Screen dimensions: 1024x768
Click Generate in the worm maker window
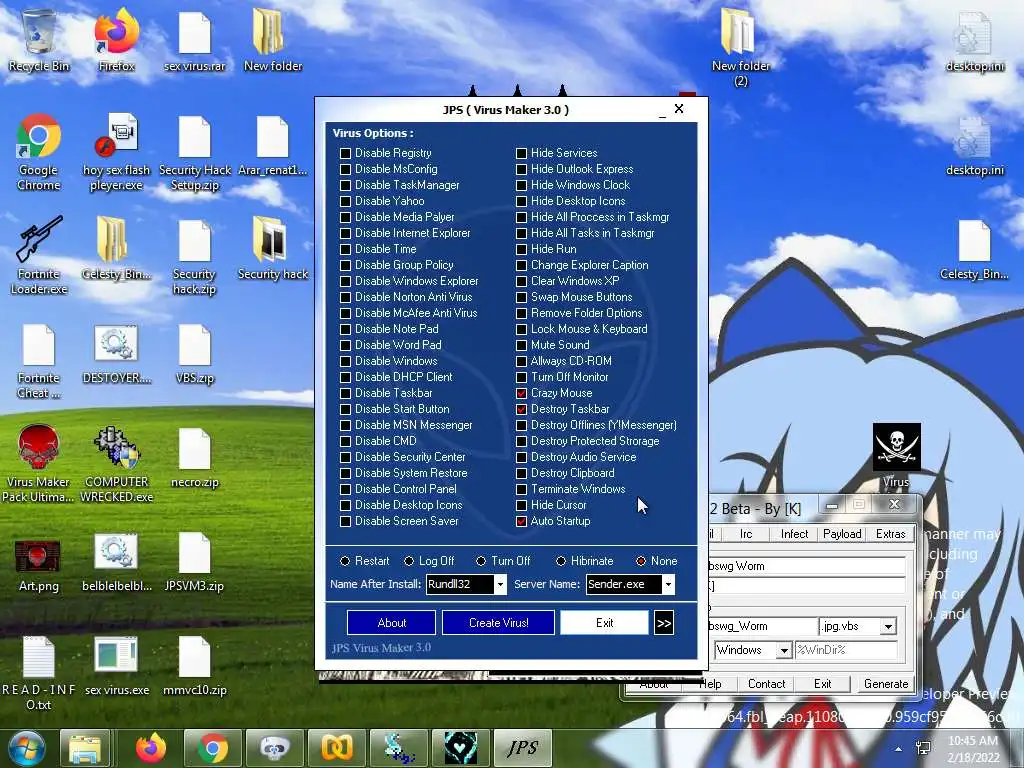click(886, 684)
